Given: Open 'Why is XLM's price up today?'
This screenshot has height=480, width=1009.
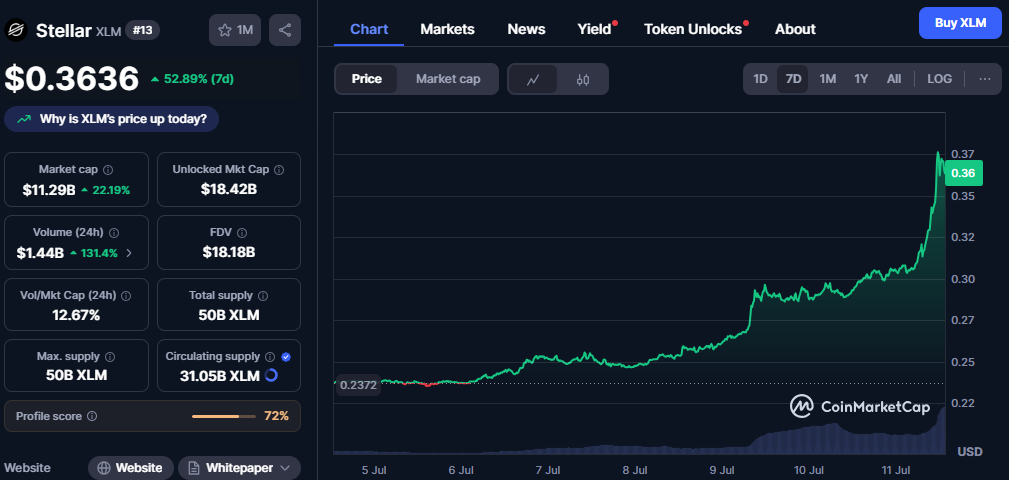Looking at the screenshot, I should [111, 119].
